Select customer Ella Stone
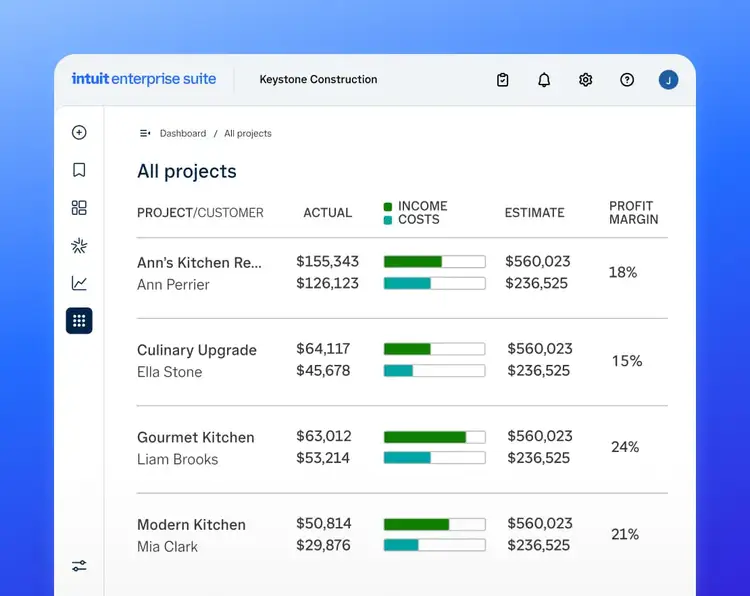The width and height of the screenshot is (750, 596). (169, 372)
